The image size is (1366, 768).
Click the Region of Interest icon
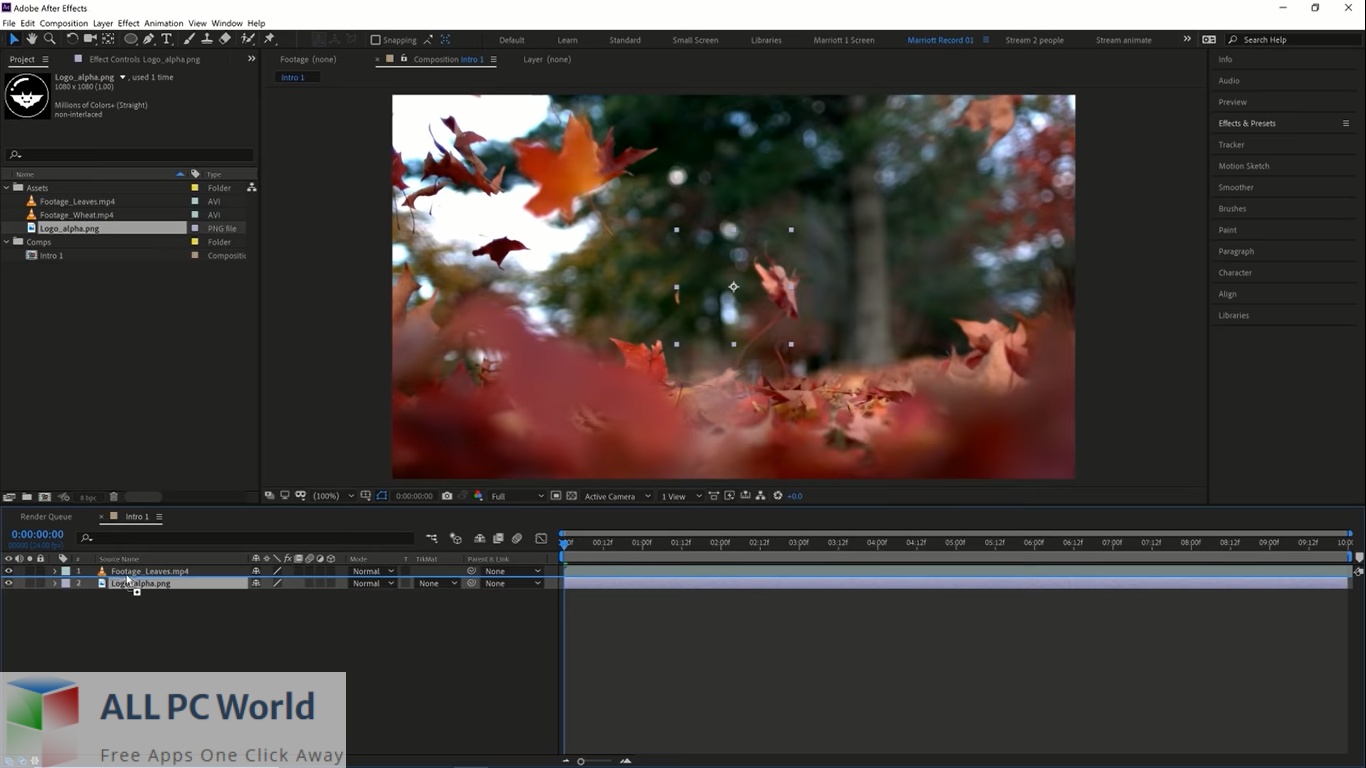pyautogui.click(x=556, y=496)
